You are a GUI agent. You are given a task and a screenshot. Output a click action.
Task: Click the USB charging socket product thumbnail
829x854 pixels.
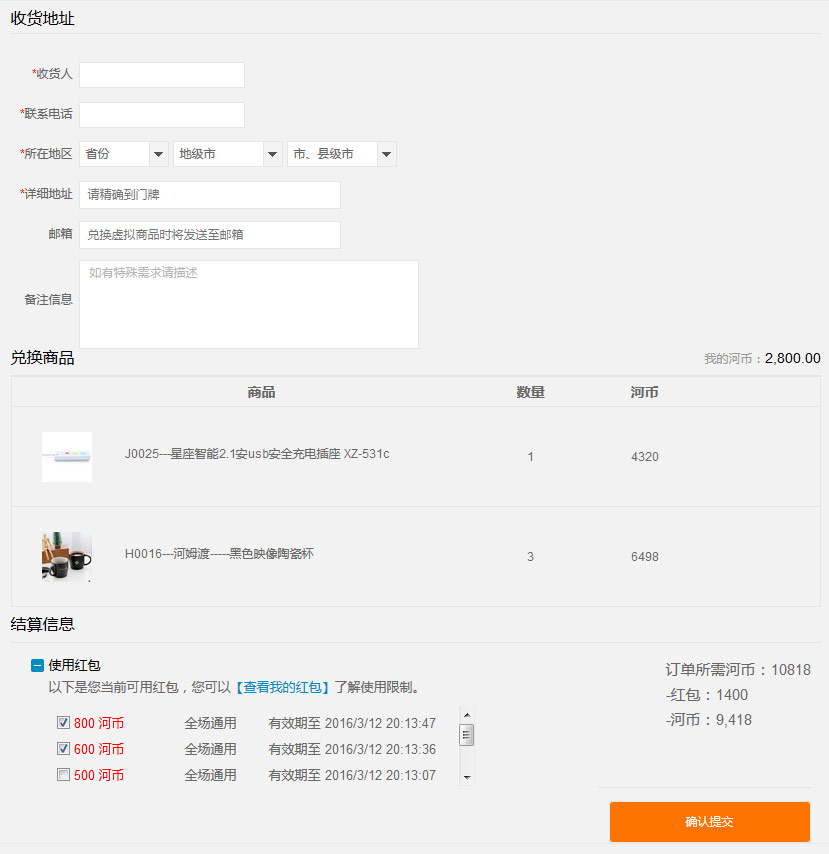point(67,457)
